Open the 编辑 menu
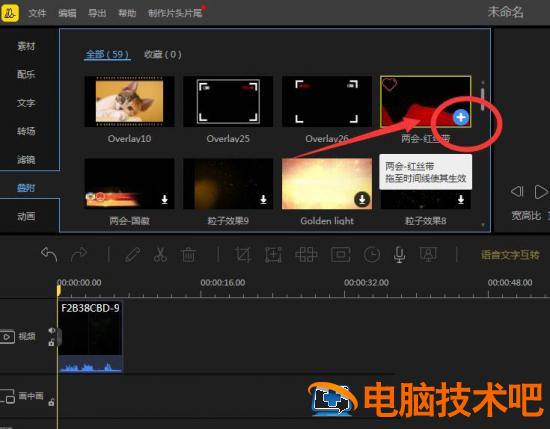Screen dimensions: 550x429 (x=67, y=13)
